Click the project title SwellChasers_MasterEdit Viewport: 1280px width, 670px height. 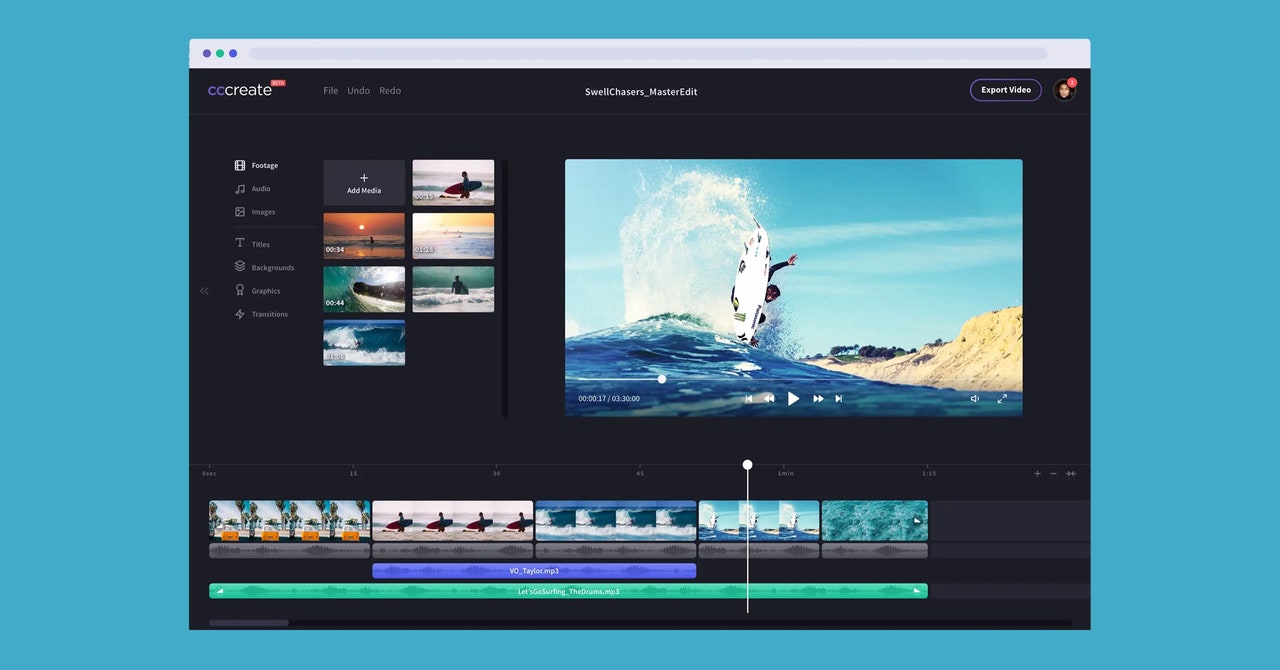tap(641, 92)
